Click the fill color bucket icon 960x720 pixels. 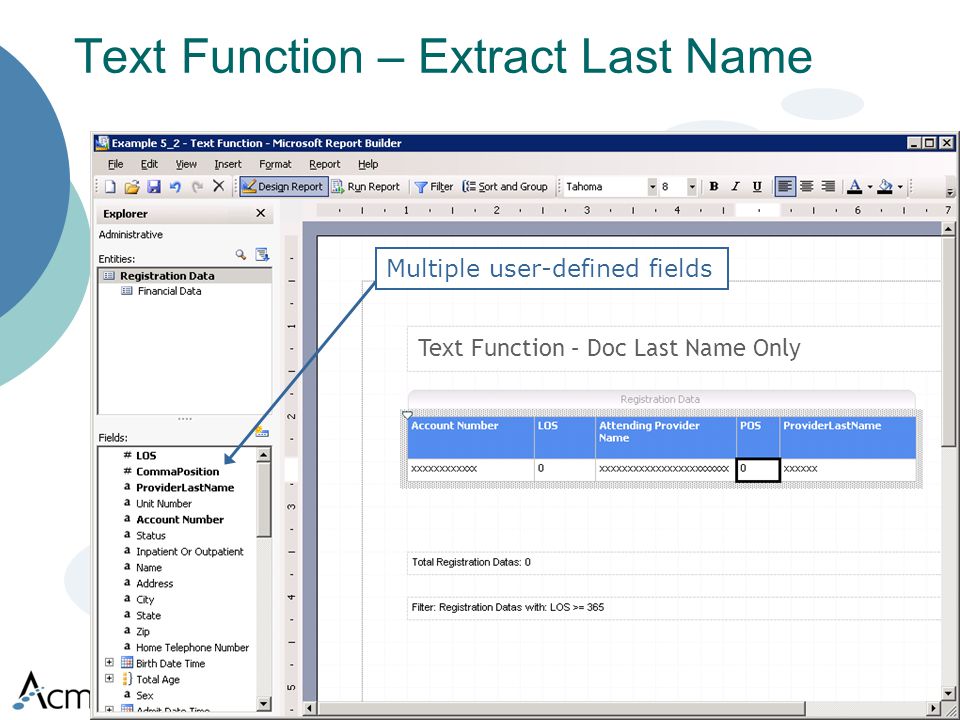pyautogui.click(x=885, y=187)
